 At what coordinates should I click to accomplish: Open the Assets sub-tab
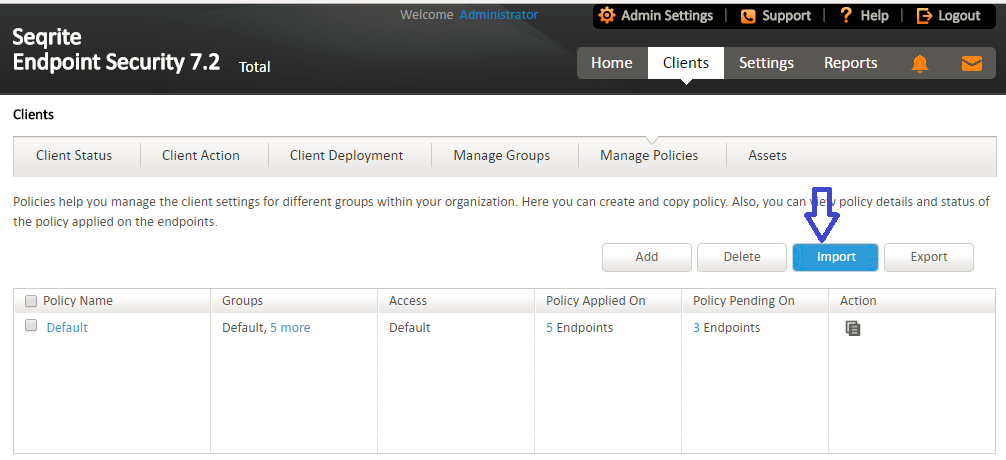pos(767,155)
